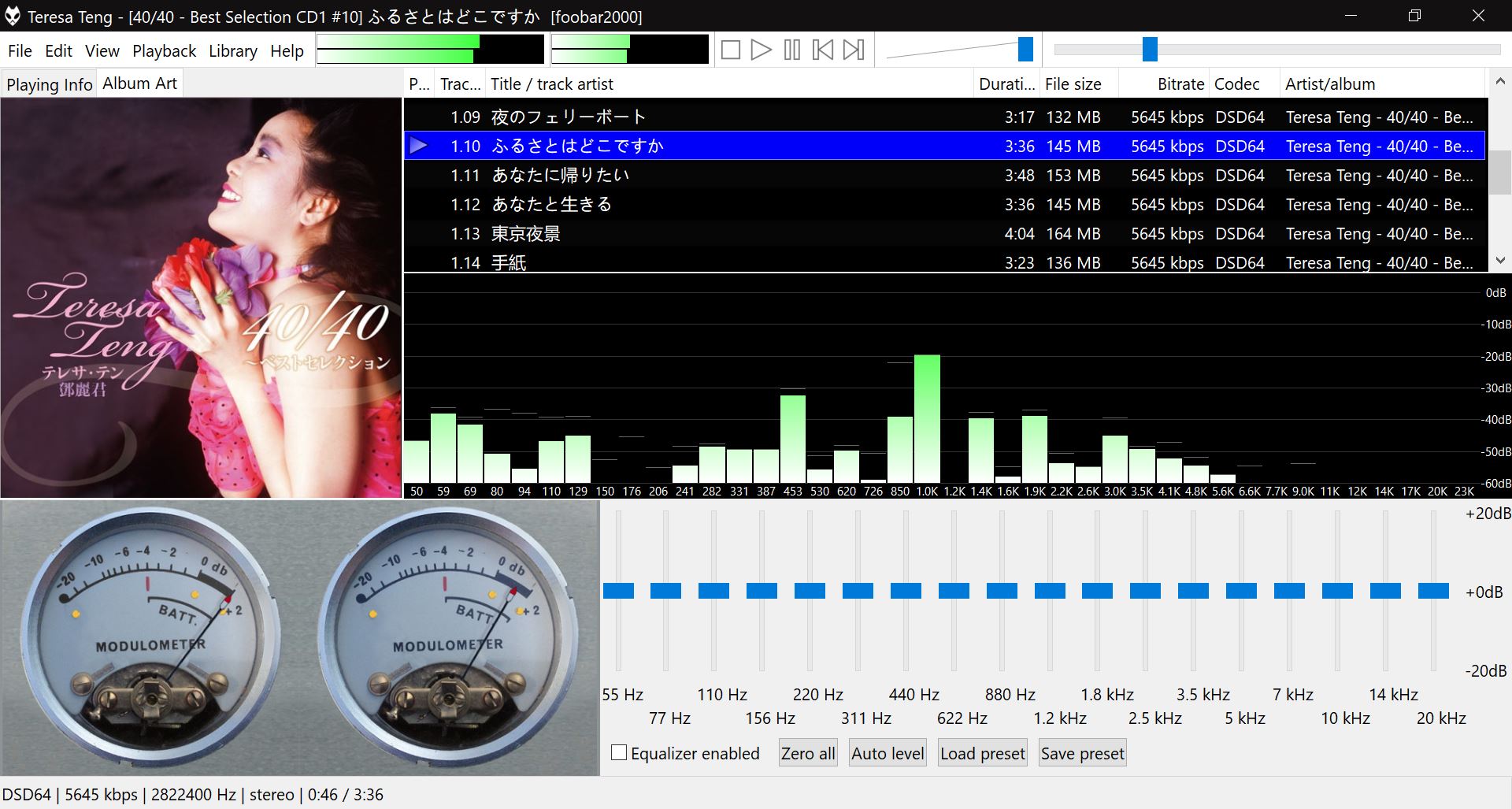Go to previous track button
1512x809 pixels.
click(x=822, y=50)
